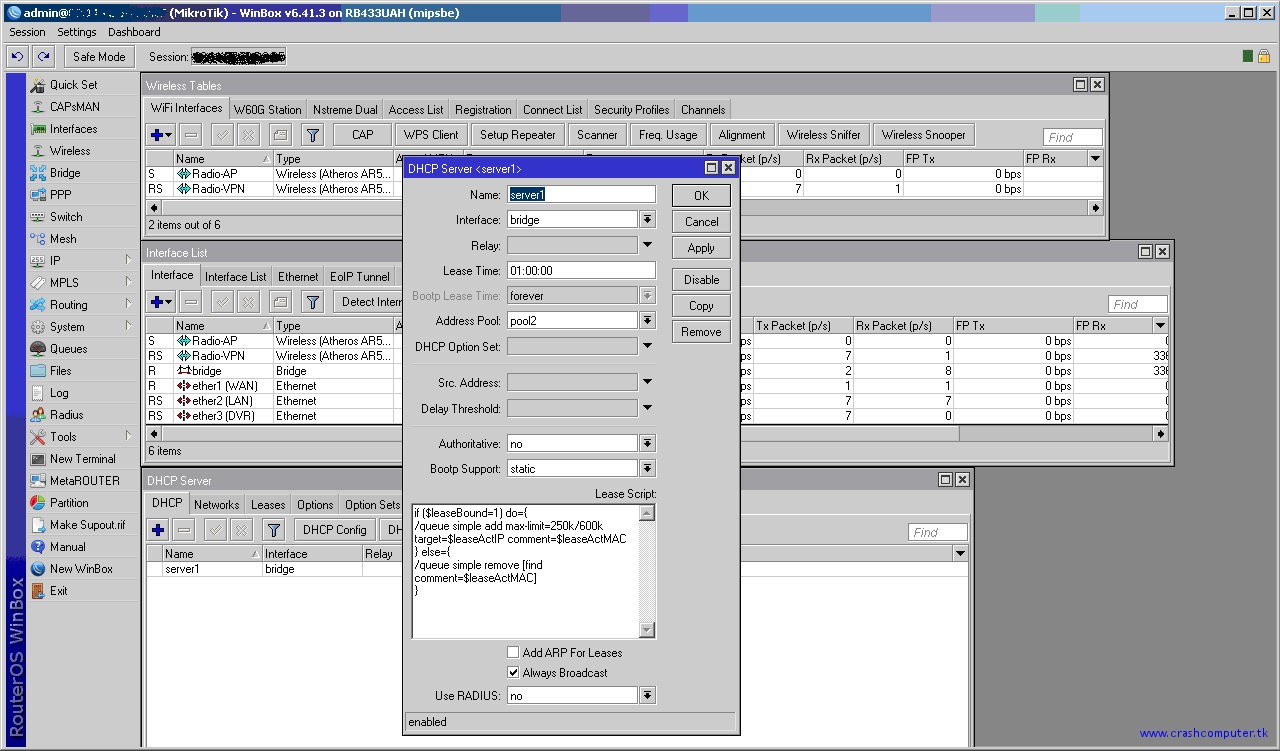The image size is (1280, 751).
Task: Click filter funnel icon in DHCP Server window
Action: [x=274, y=530]
